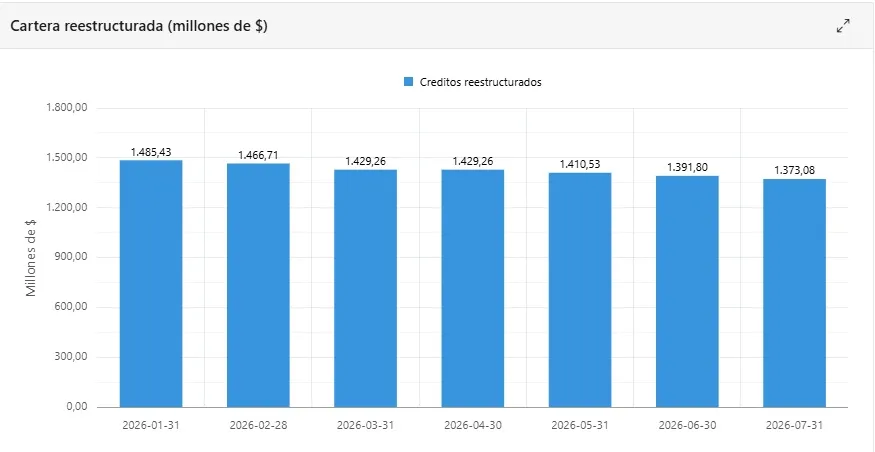
Task: Click the 1.391,80 data label
Action: tap(687, 167)
